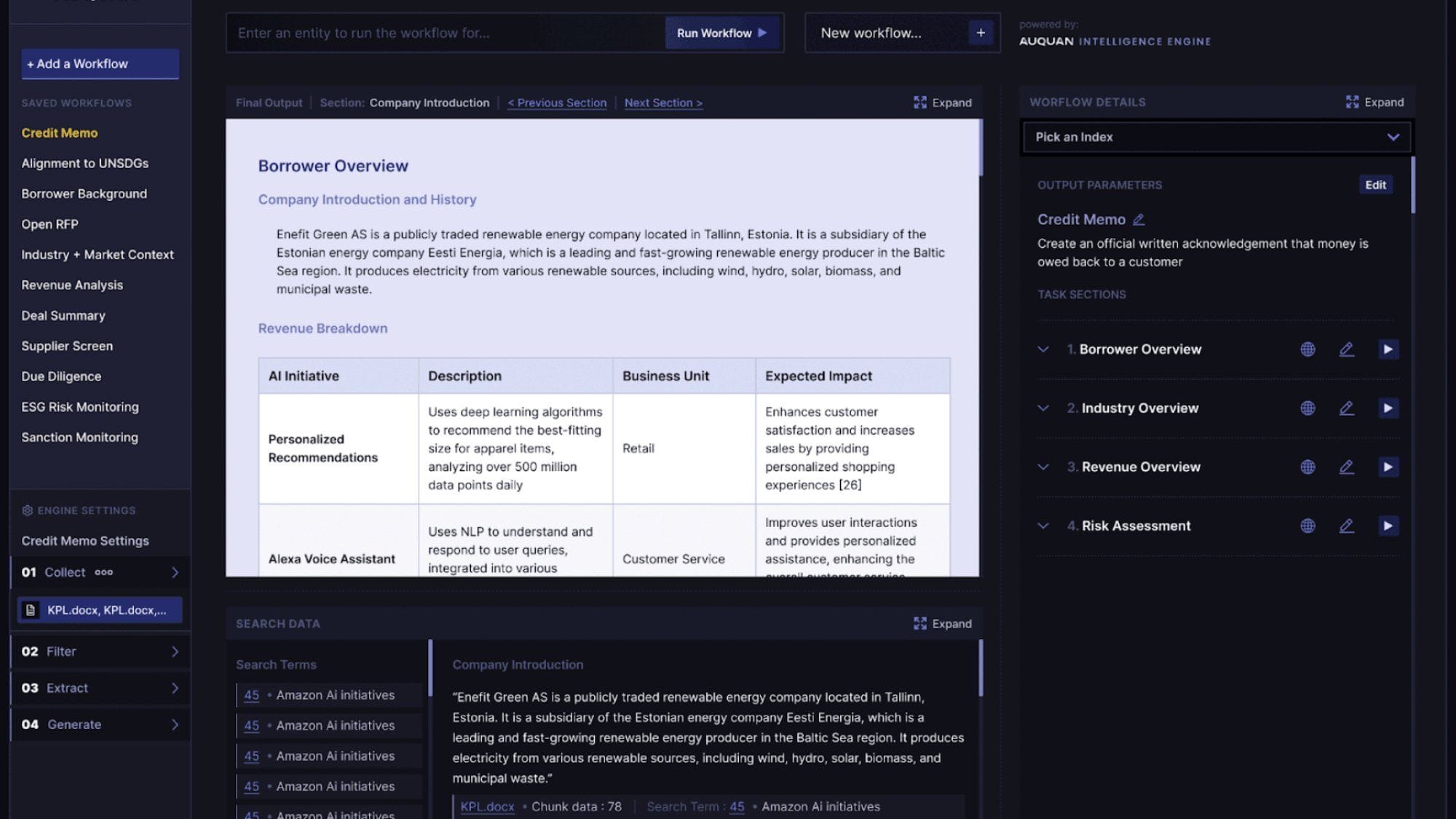
Task: Click globe icon beside Risk Assessment
Action: (1307, 526)
